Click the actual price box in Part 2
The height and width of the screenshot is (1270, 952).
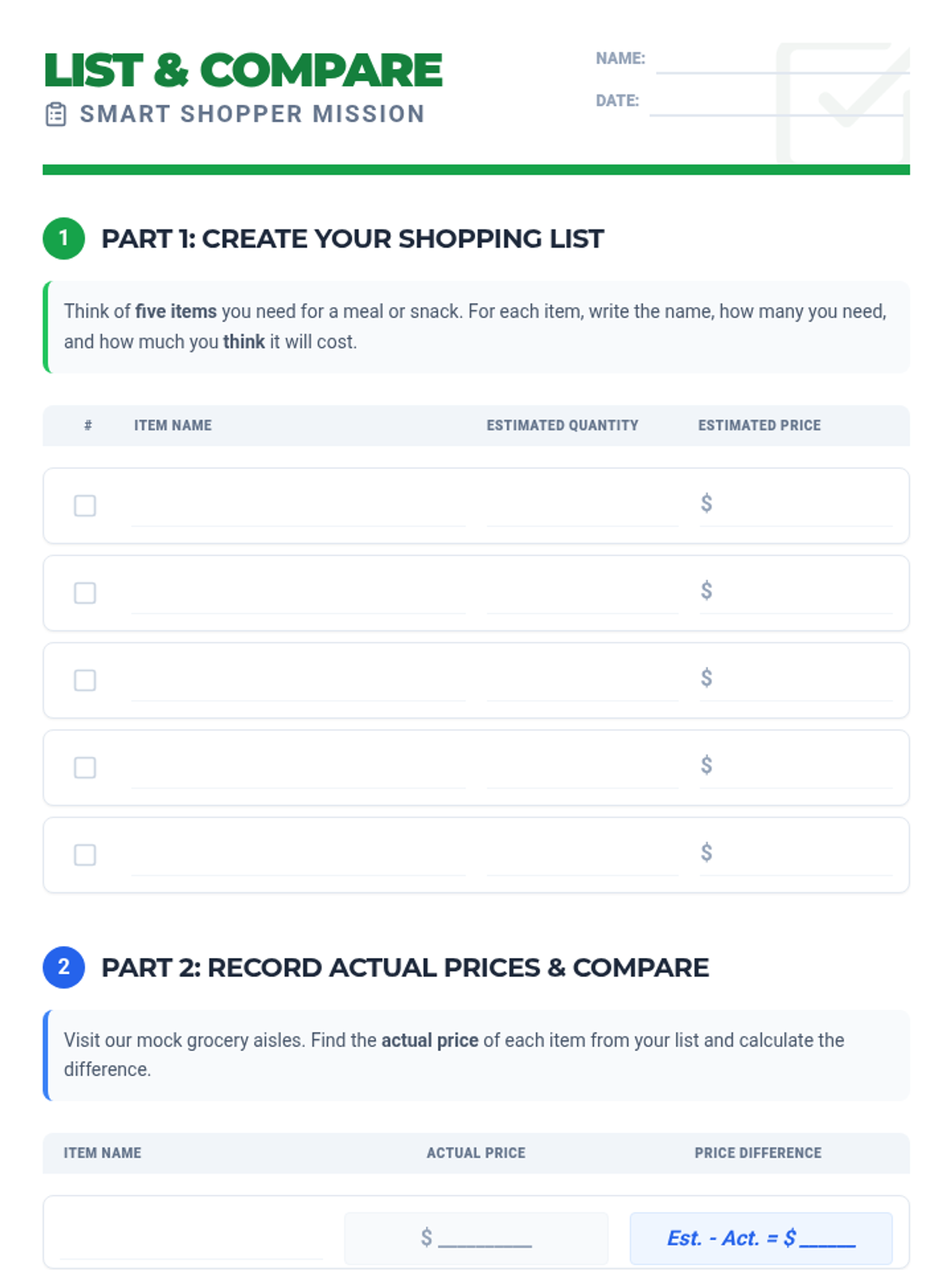476,1238
